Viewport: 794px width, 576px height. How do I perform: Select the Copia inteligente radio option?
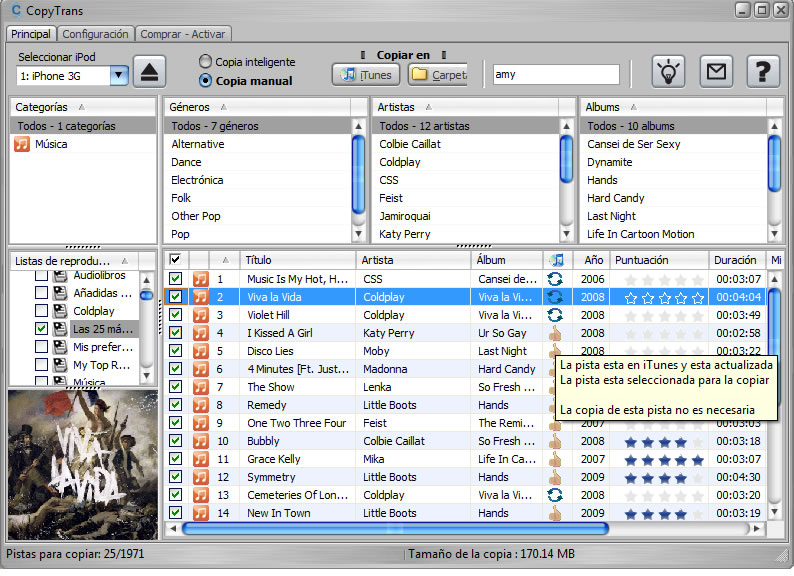click(x=205, y=62)
